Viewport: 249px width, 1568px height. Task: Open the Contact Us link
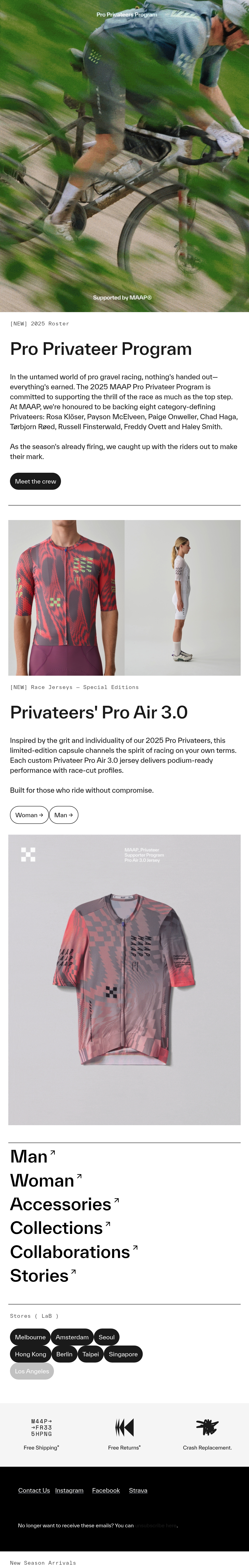[34, 1490]
